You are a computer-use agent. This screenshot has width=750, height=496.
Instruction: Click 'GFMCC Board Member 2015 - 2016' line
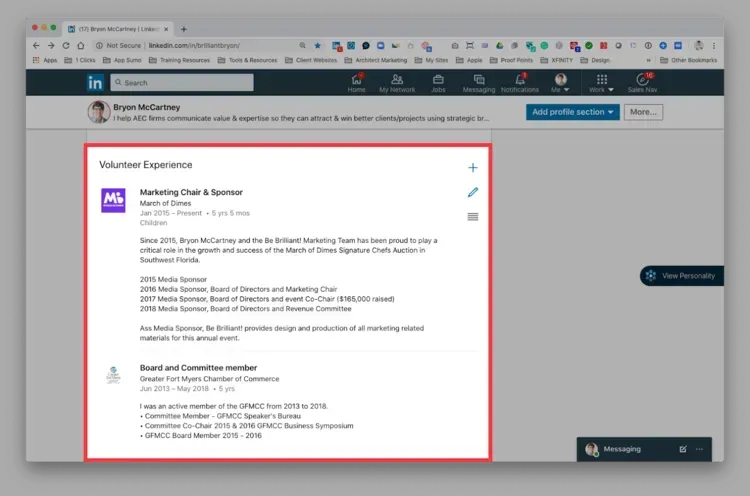point(203,436)
